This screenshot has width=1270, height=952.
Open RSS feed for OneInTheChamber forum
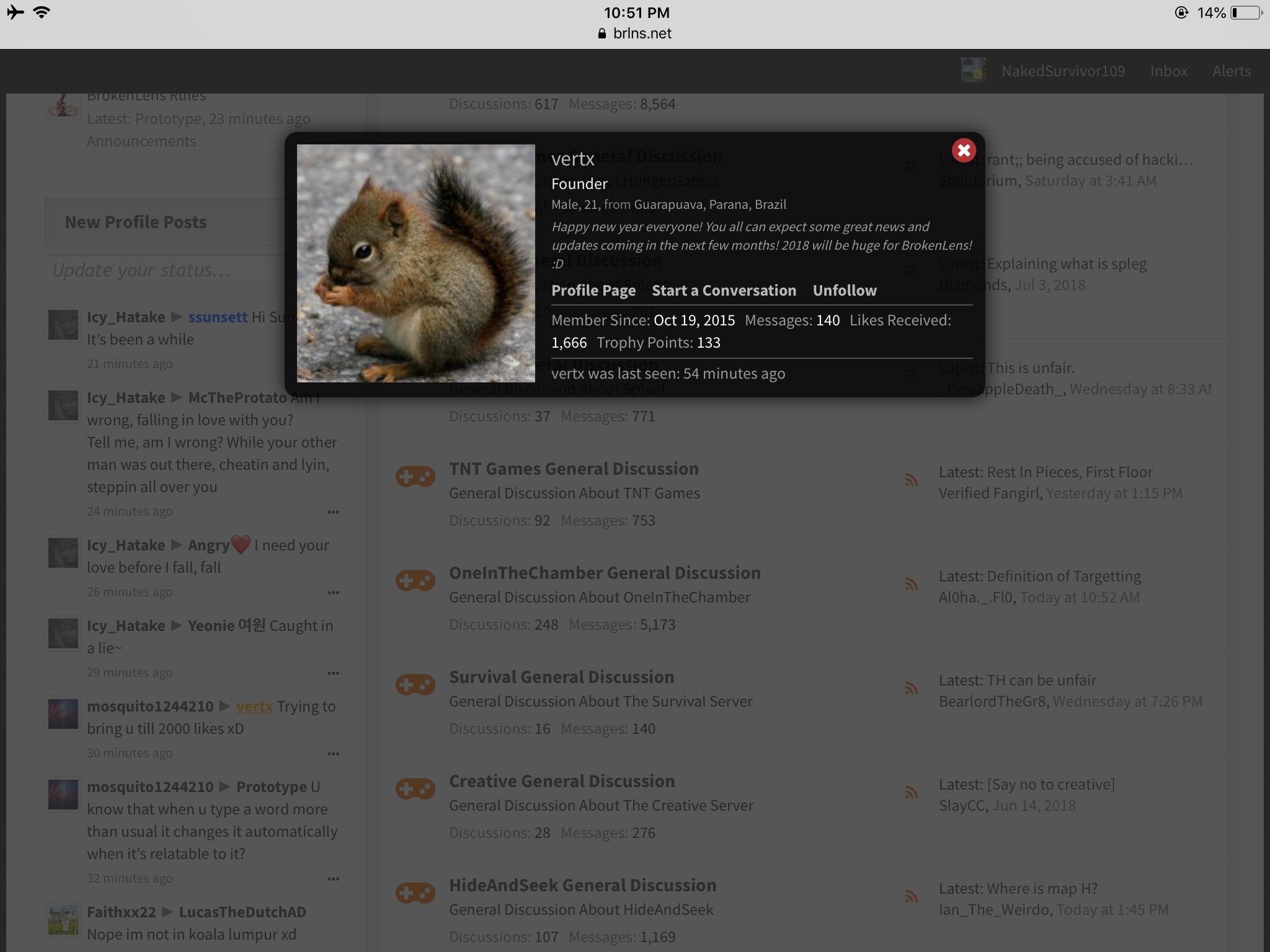tap(911, 583)
